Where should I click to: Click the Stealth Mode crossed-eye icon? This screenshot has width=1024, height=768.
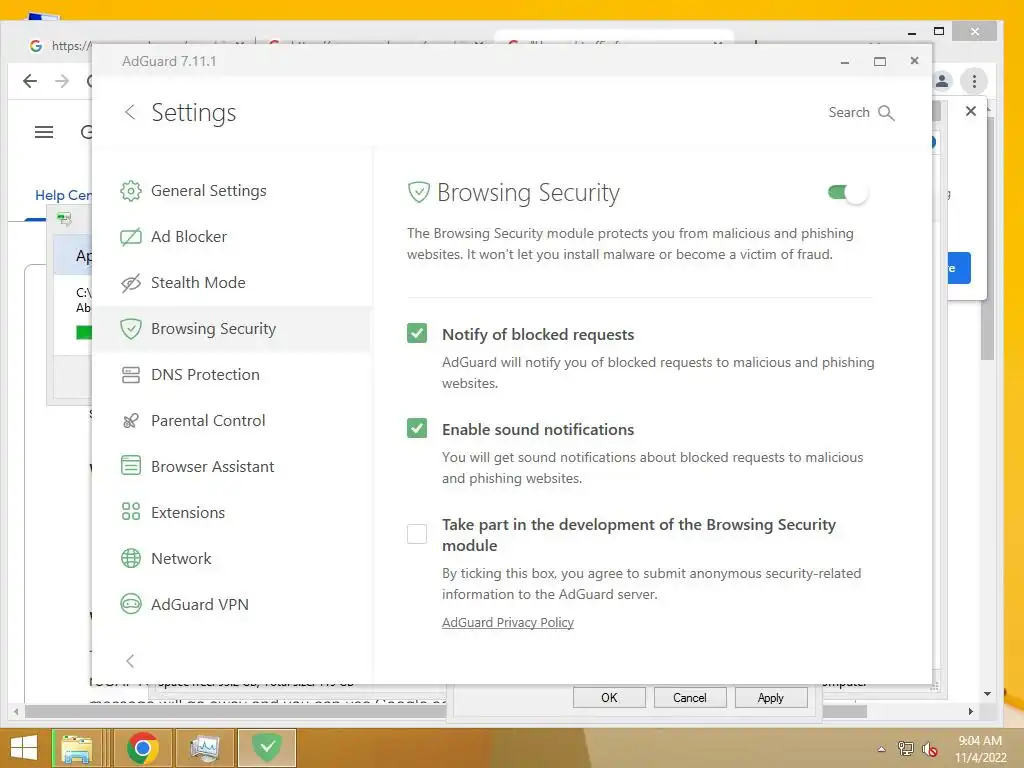131,283
